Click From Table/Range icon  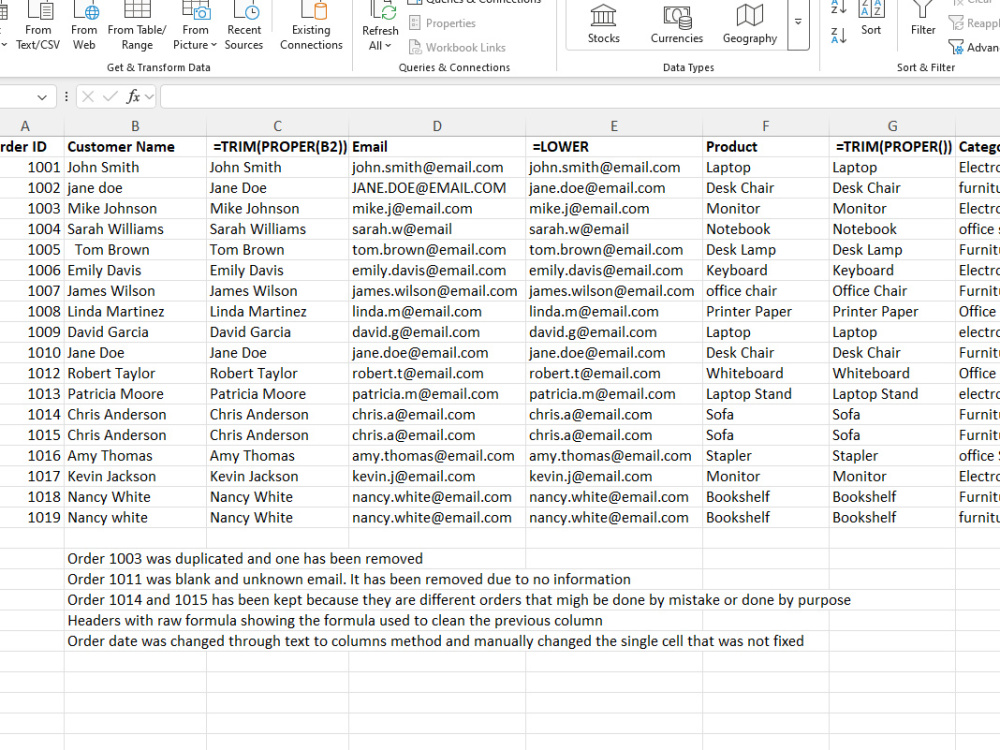point(137,26)
